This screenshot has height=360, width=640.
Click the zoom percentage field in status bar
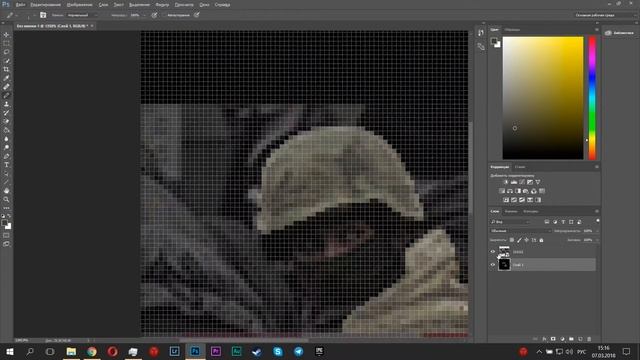(x=22, y=340)
